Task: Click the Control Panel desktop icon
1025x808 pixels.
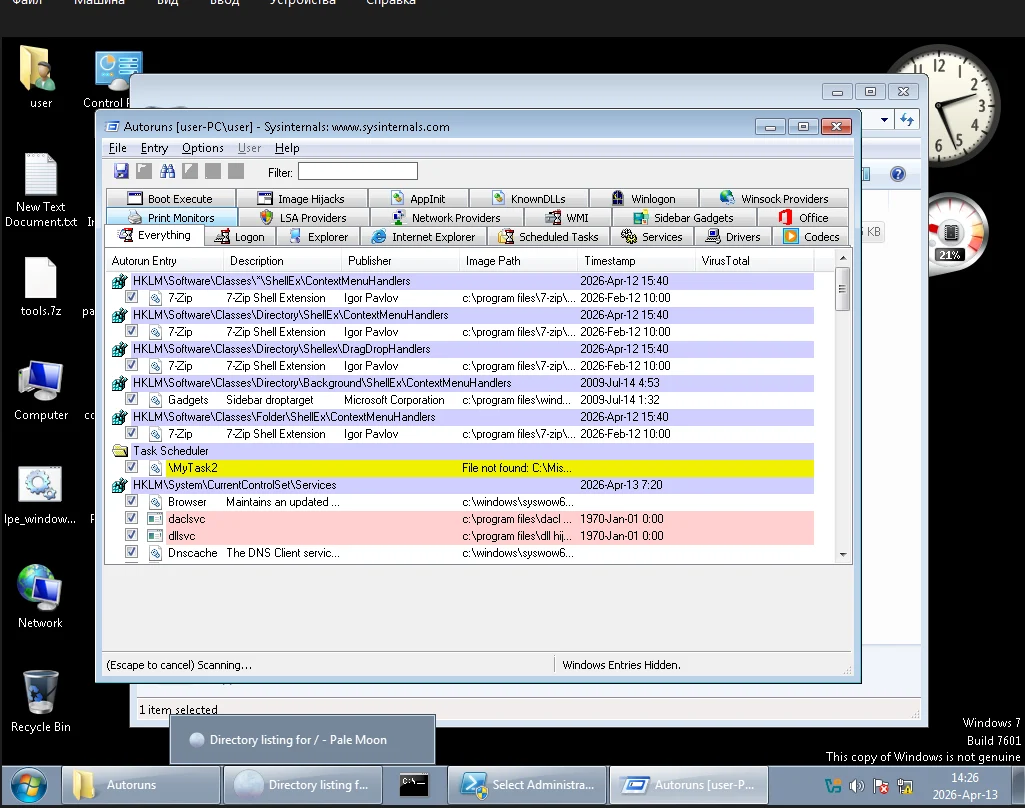Action: 112,78
